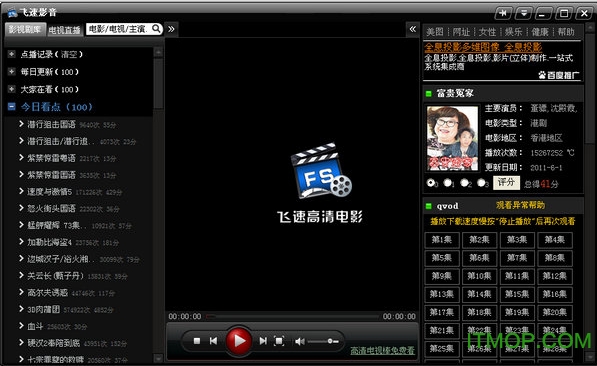Adjust the volume slider
597x366 pixels.
click(323, 341)
